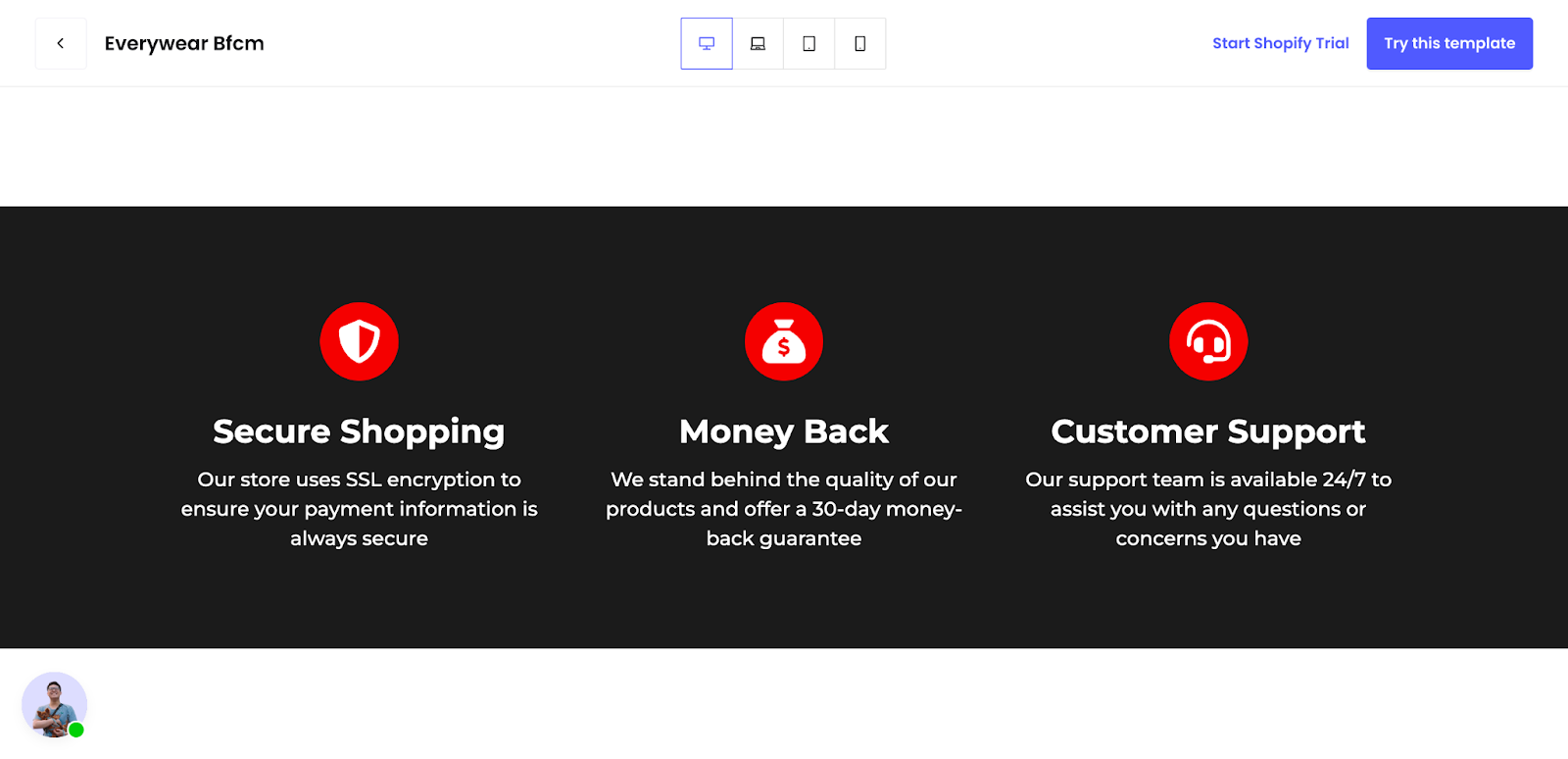Click the Everywear Bfcm template title
1568x759 pixels.
click(184, 43)
